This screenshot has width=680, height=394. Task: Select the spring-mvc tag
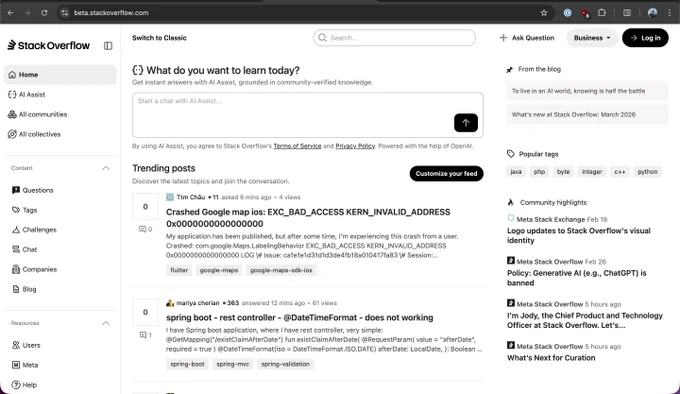[233, 364]
